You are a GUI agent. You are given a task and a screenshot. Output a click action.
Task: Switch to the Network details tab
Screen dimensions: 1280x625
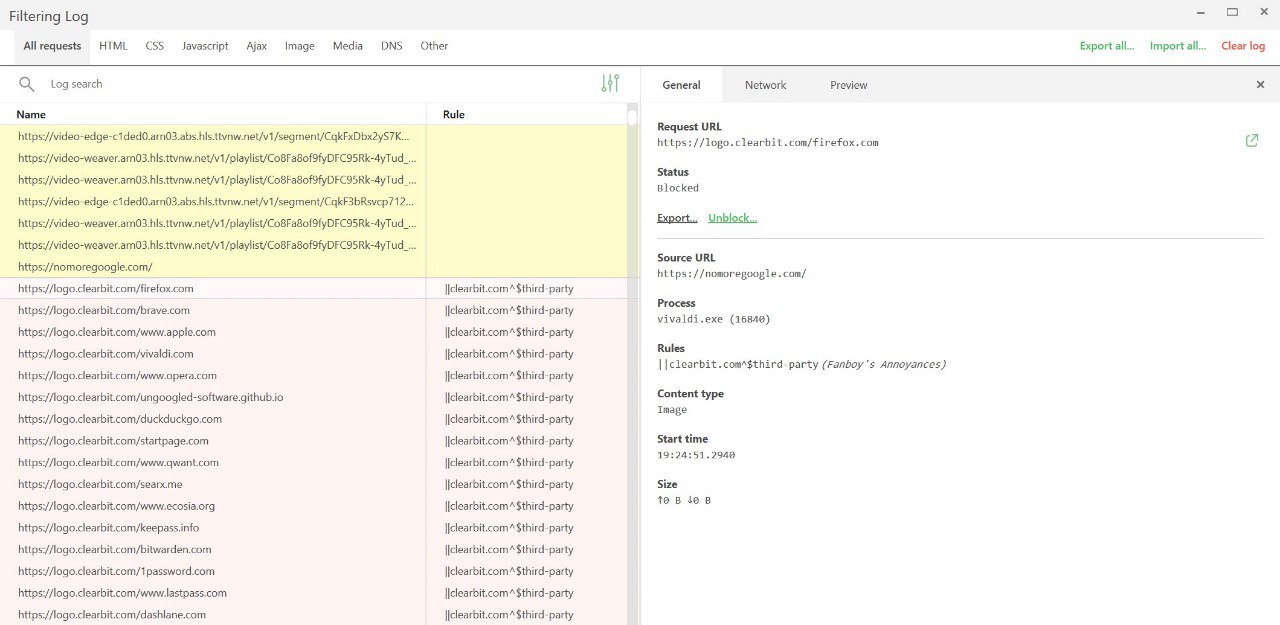coord(766,85)
